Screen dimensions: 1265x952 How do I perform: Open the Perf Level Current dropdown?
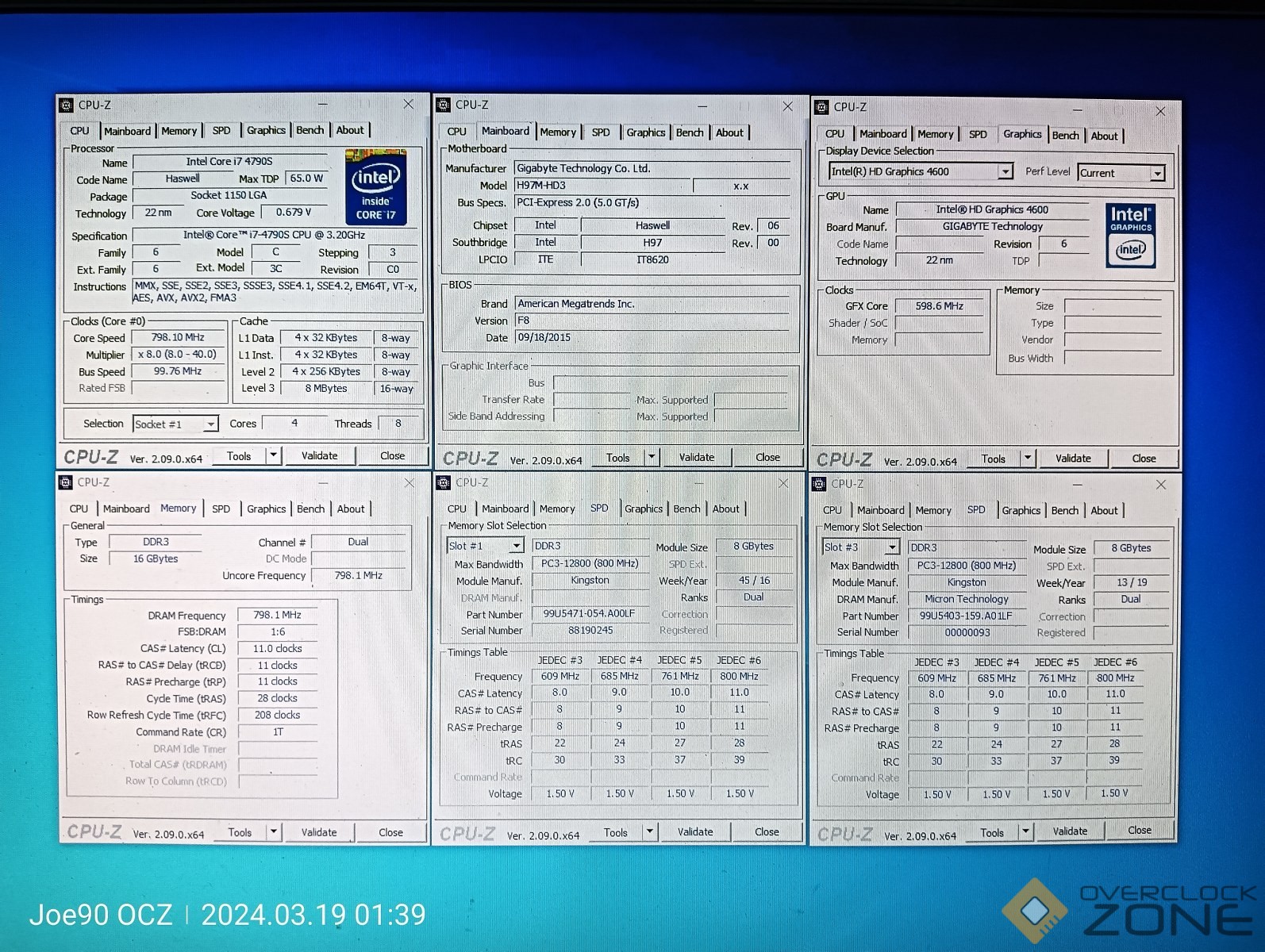(1158, 173)
